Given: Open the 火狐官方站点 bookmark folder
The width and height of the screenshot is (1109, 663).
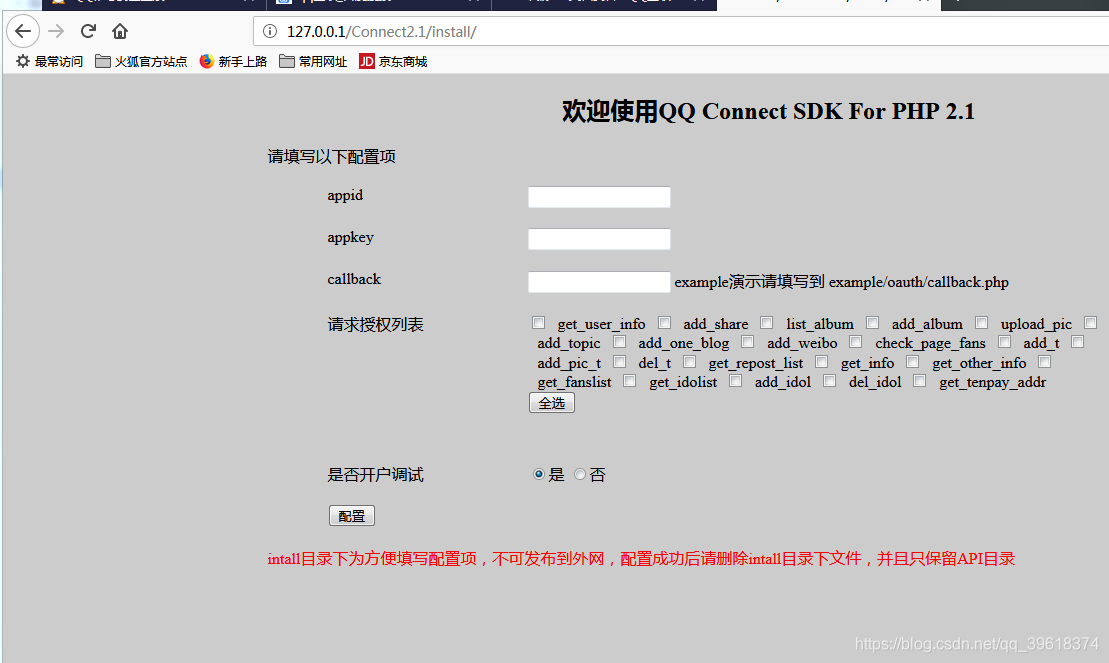Looking at the screenshot, I should click(141, 62).
